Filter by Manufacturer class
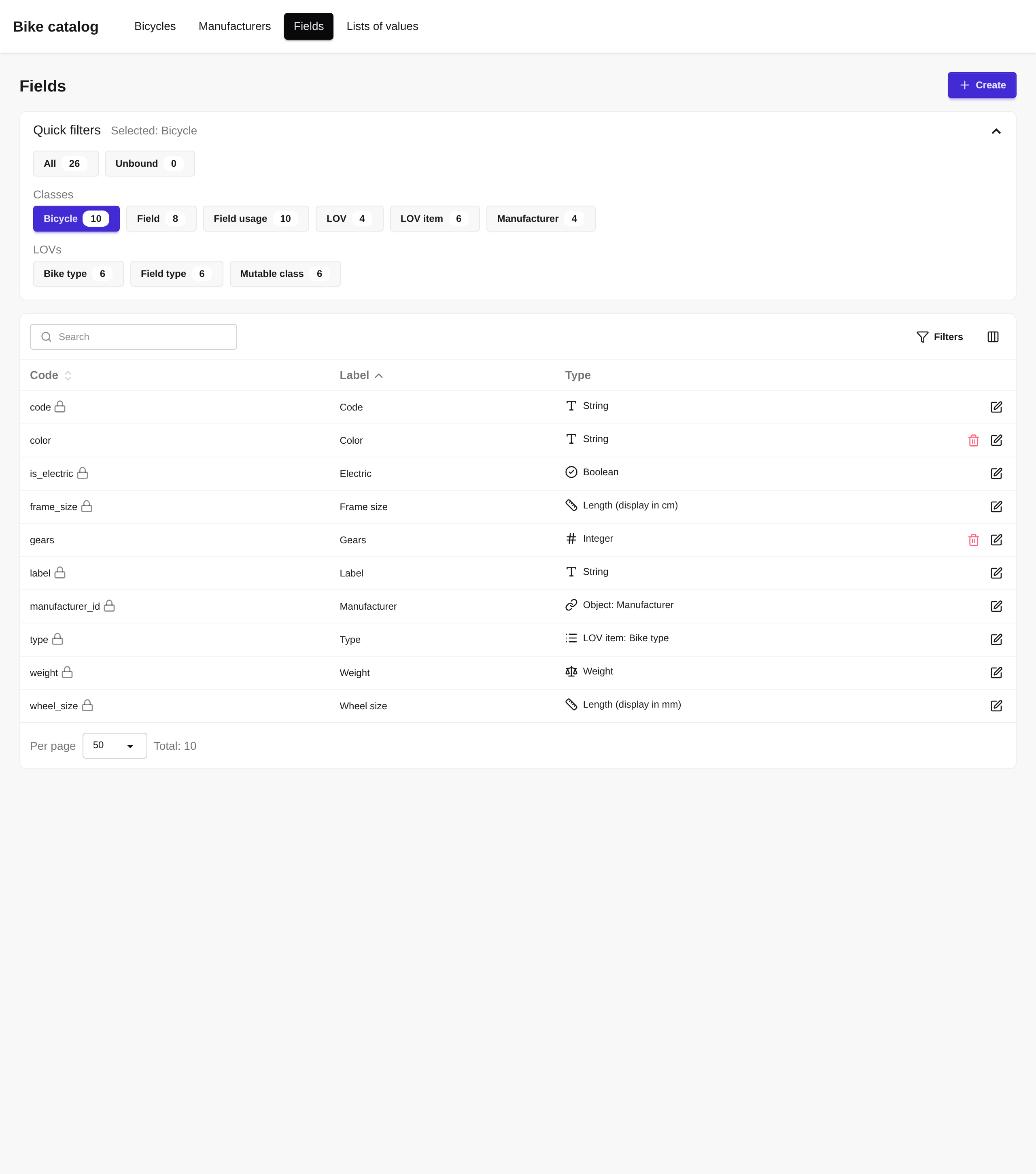 (x=540, y=219)
